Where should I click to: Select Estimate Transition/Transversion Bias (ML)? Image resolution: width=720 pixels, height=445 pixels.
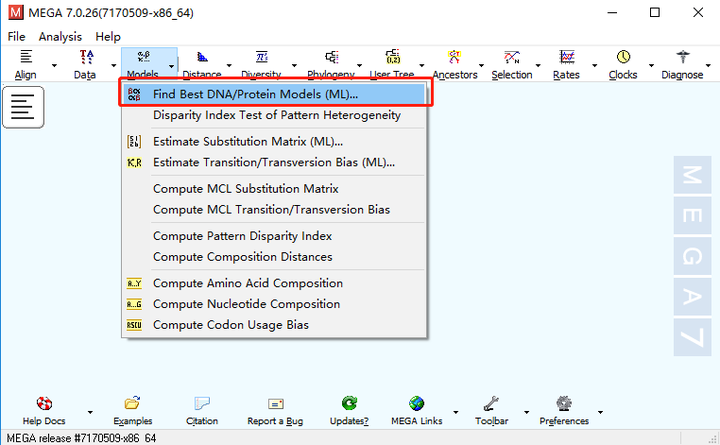[274, 162]
